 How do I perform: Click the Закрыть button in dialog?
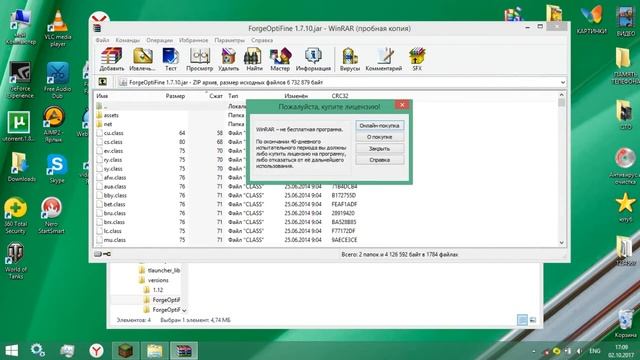click(379, 149)
